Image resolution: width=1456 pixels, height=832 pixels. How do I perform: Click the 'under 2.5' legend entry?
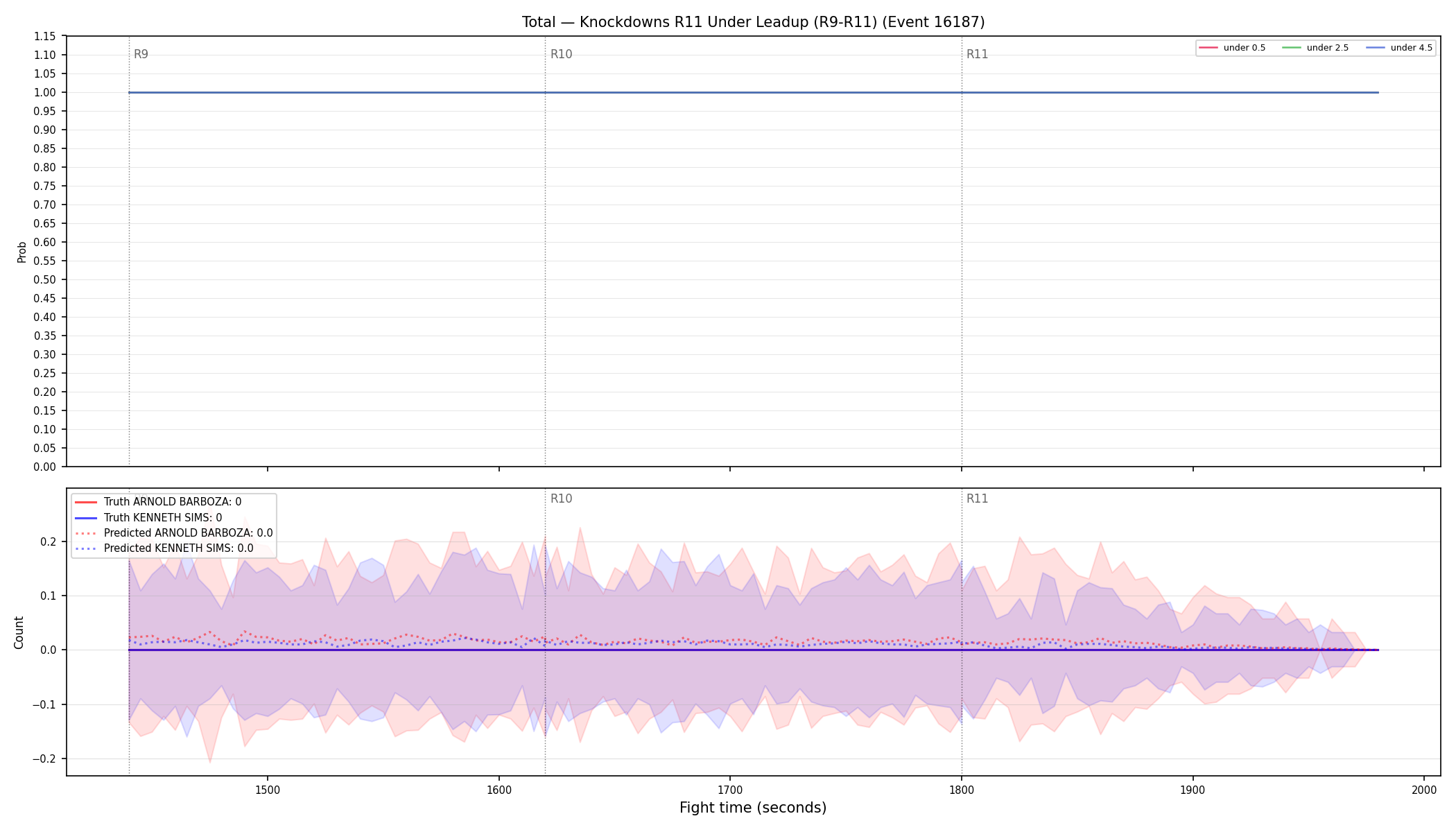tap(1315, 48)
